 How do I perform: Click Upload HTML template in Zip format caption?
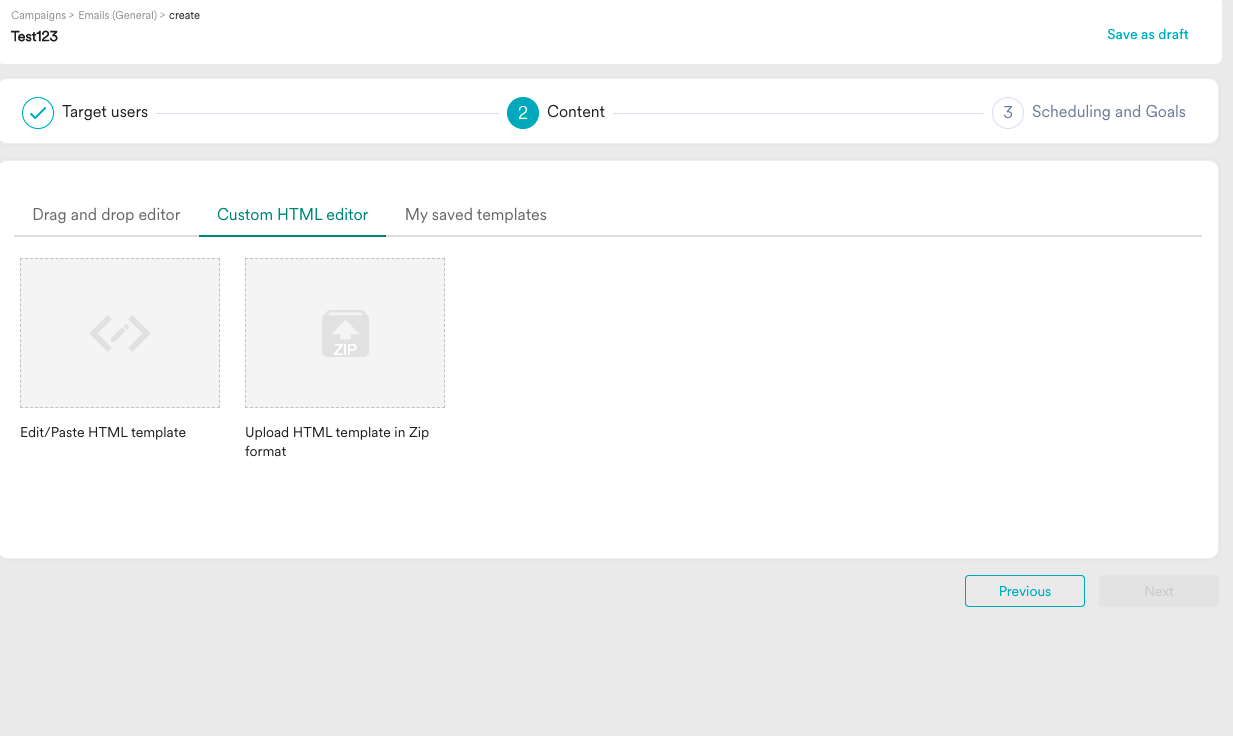click(x=337, y=442)
